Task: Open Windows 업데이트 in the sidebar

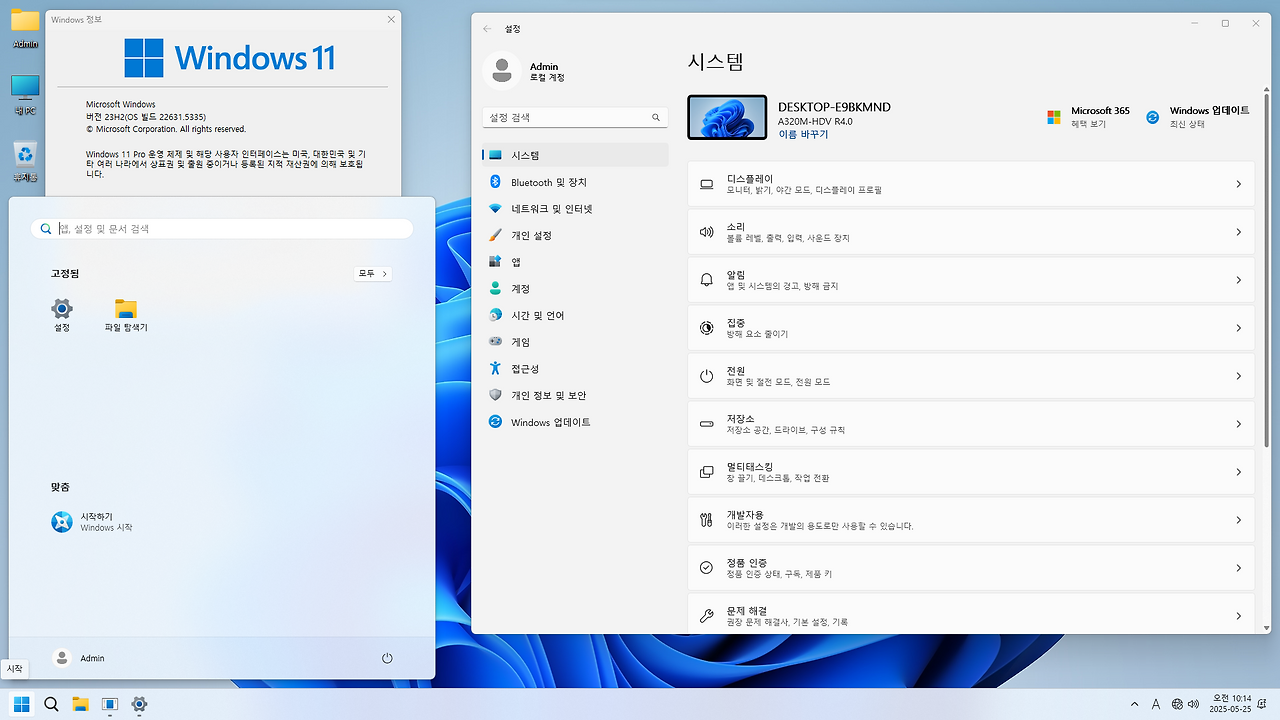Action: [575, 422]
